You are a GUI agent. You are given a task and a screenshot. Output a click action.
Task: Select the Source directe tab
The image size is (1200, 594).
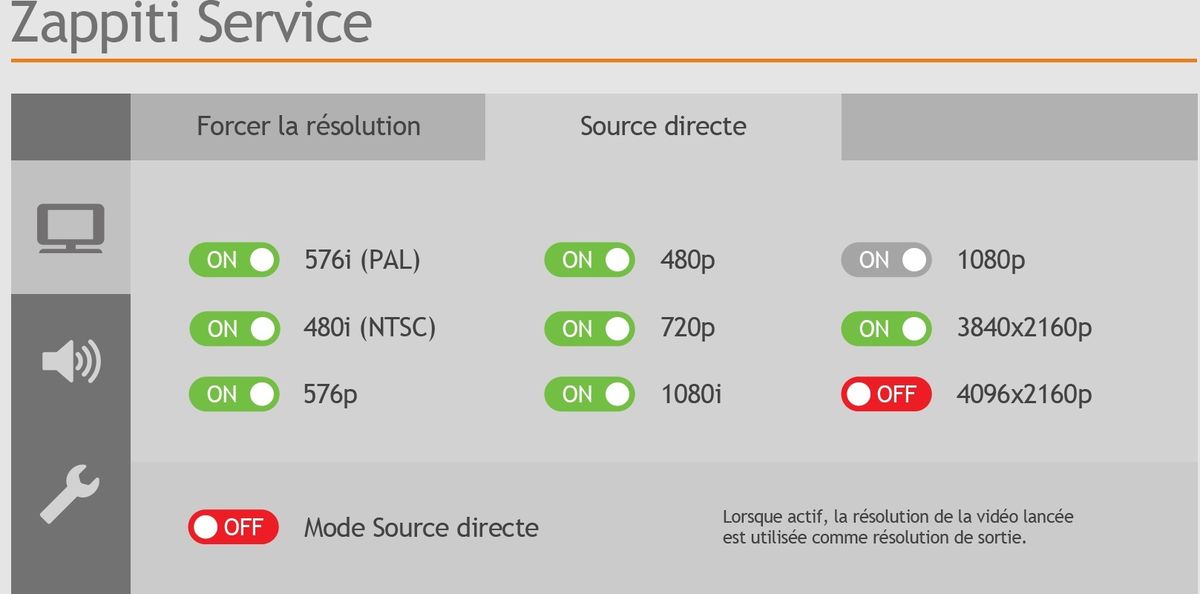pos(663,127)
